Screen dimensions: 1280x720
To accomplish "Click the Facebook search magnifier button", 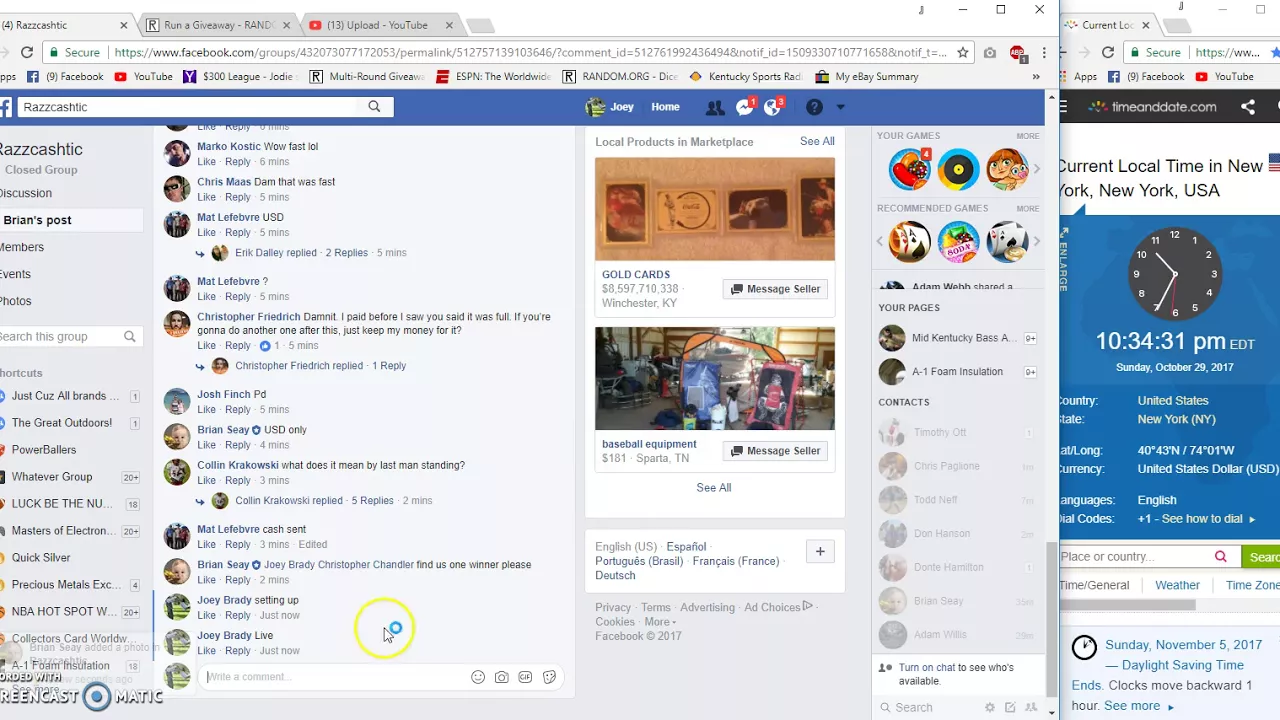I will point(374,107).
